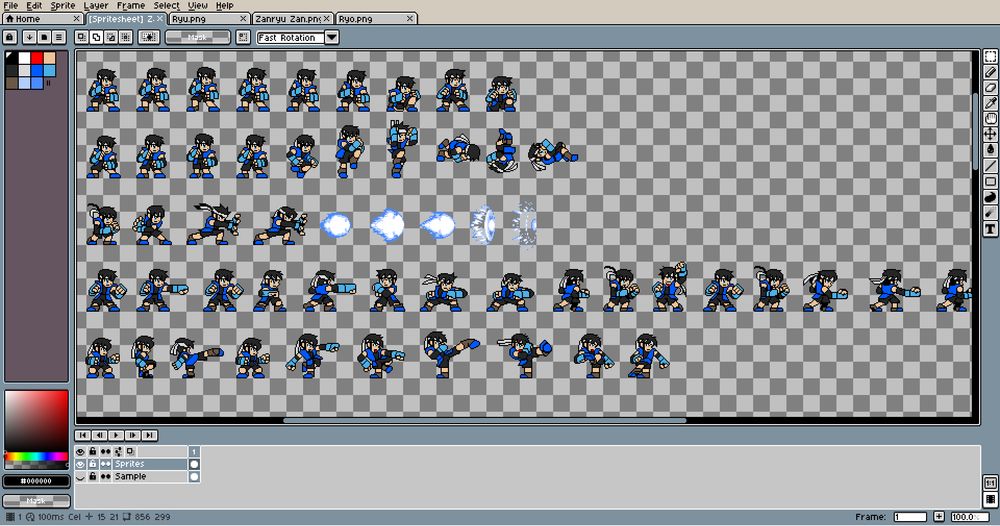1000x526 pixels.
Task: Select the Rectangle shape tool
Action: click(990, 182)
